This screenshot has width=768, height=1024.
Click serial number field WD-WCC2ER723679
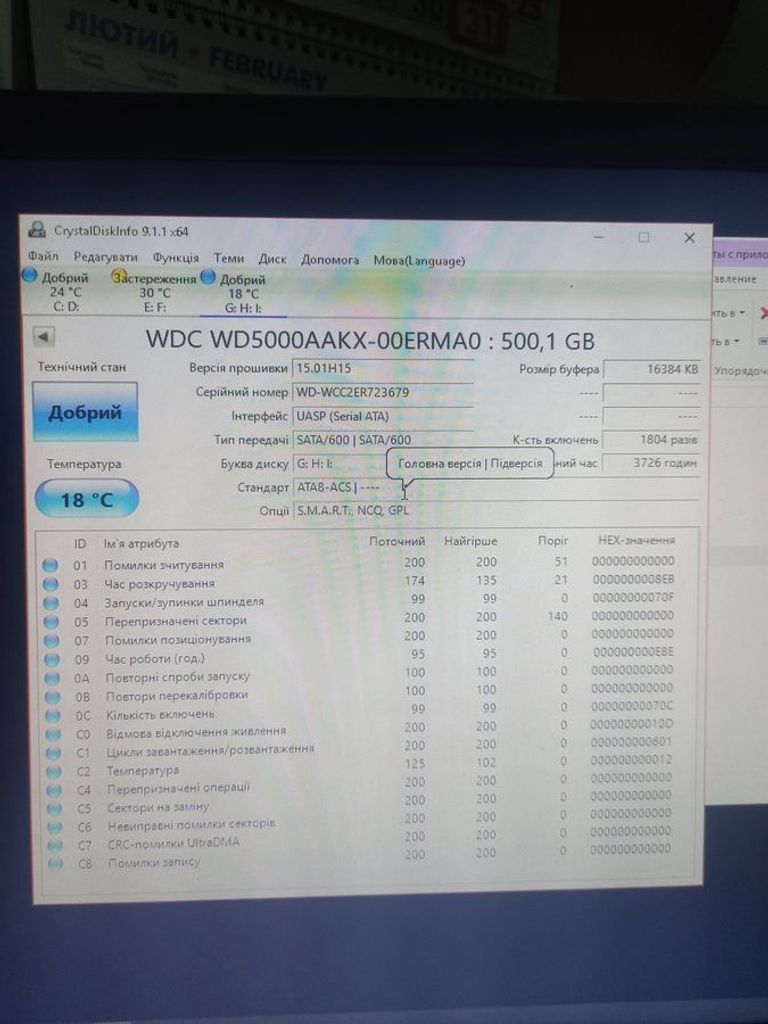383,392
